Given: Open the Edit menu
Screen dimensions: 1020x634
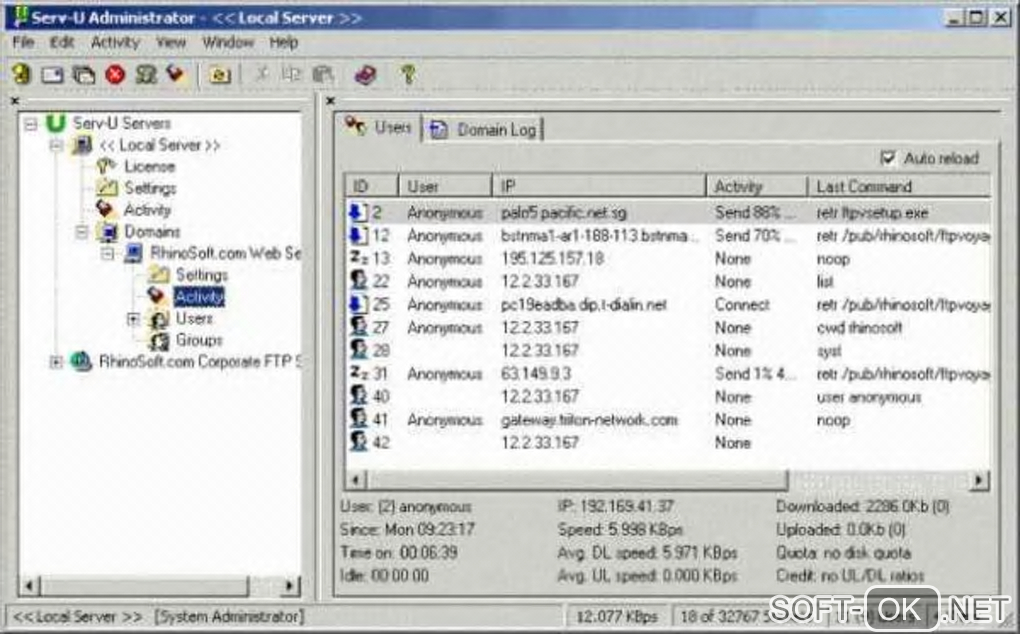Looking at the screenshot, I should pos(62,43).
